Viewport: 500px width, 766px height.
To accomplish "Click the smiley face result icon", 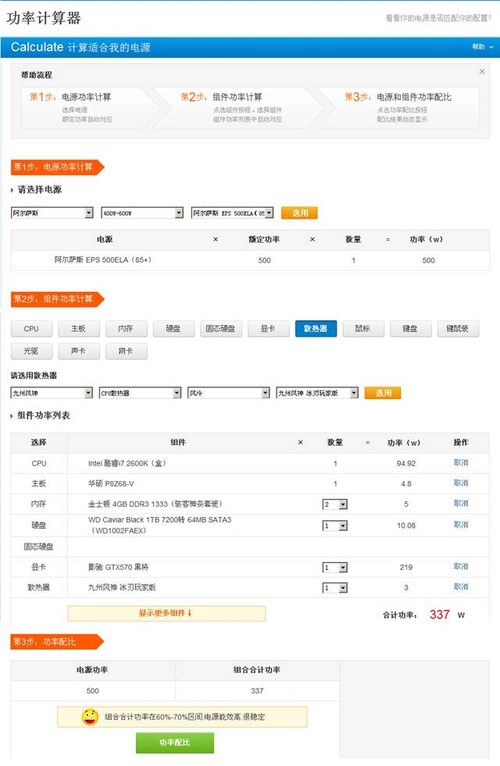I will point(89,717).
